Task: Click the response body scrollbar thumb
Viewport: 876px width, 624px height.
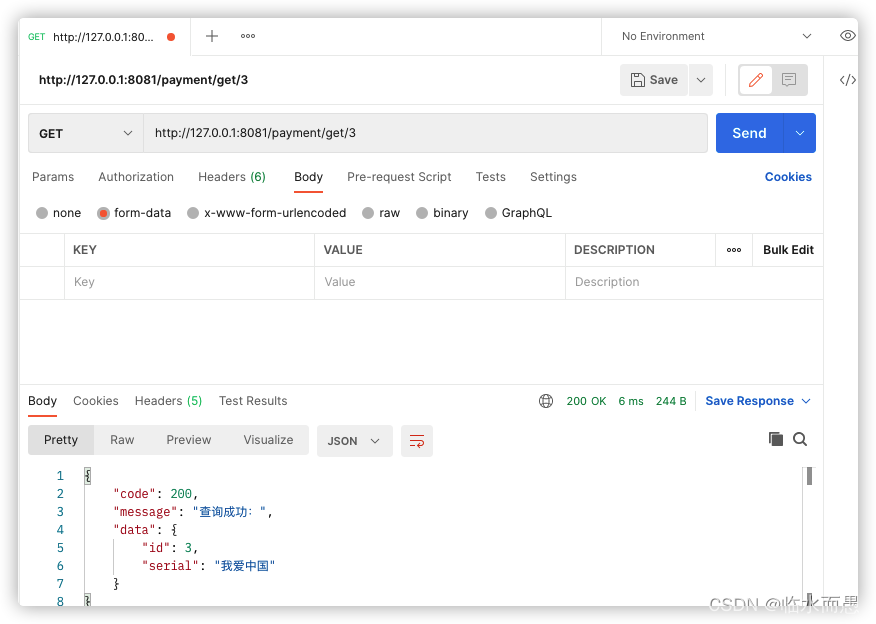Action: [x=809, y=476]
